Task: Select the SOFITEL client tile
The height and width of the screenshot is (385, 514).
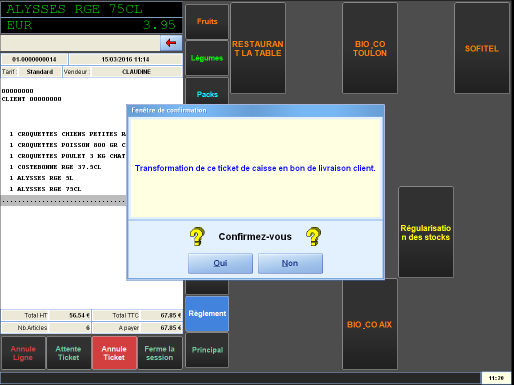Action: pos(482,48)
